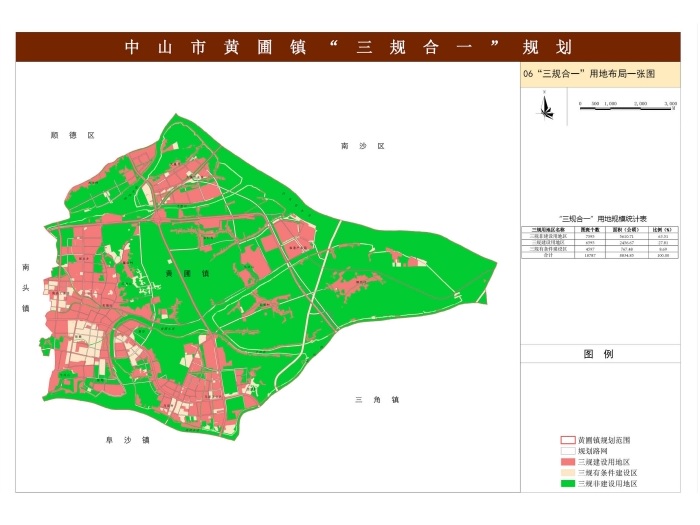Click the 中山市黄圃镇 title banner
This screenshot has width=700, height=525.
[349, 47]
